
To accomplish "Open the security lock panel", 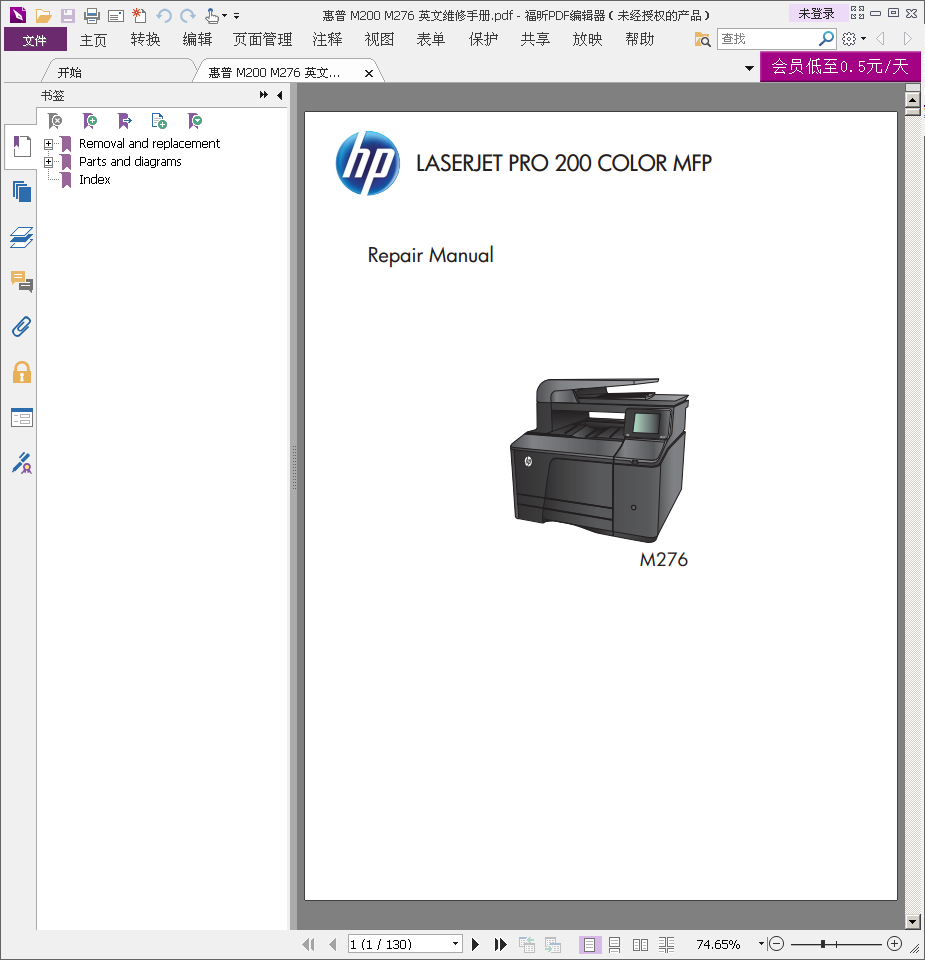I will coord(22,372).
